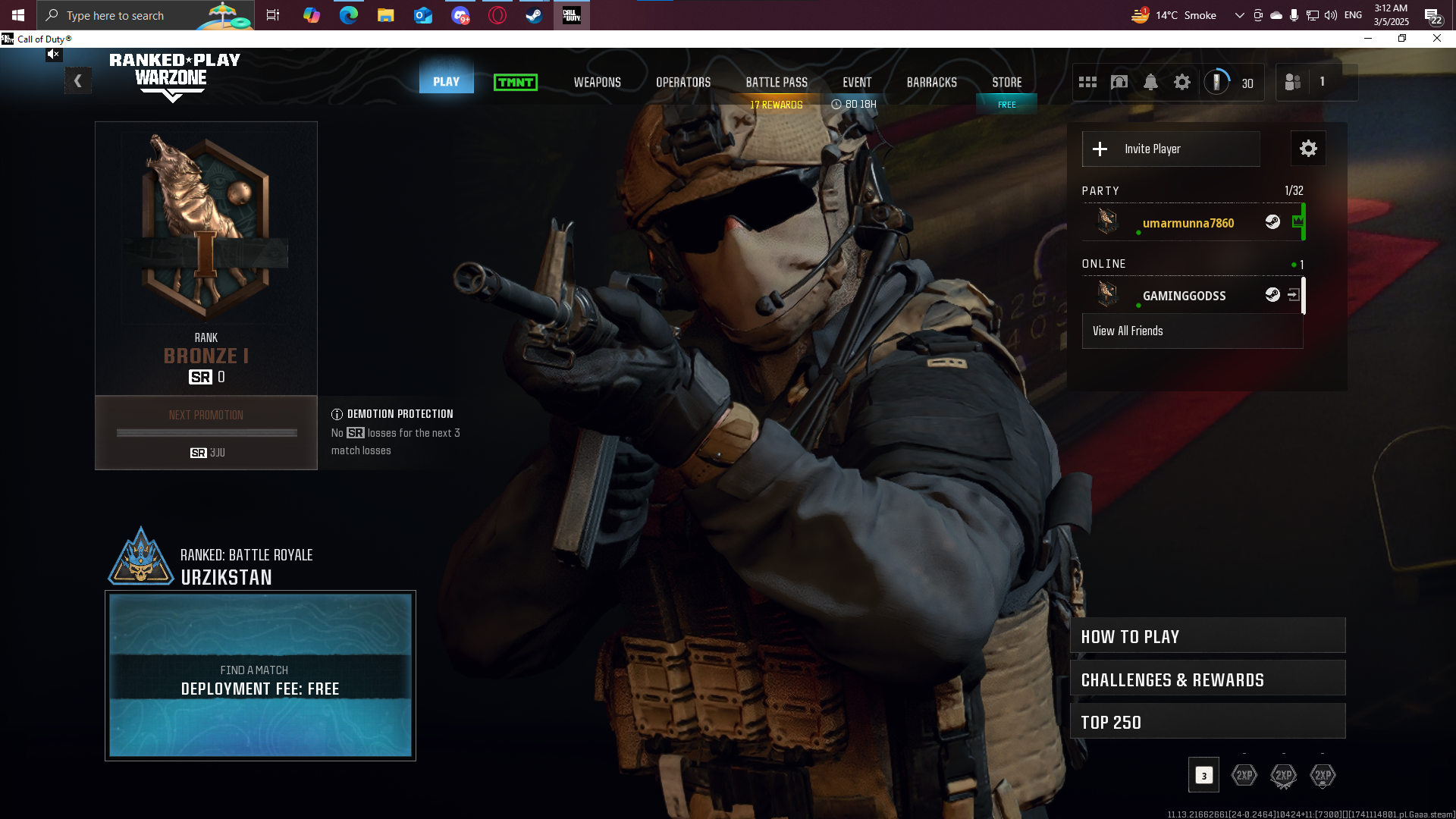Click the third 2XP token icon
Screen dimensions: 1456x819
point(1323,775)
